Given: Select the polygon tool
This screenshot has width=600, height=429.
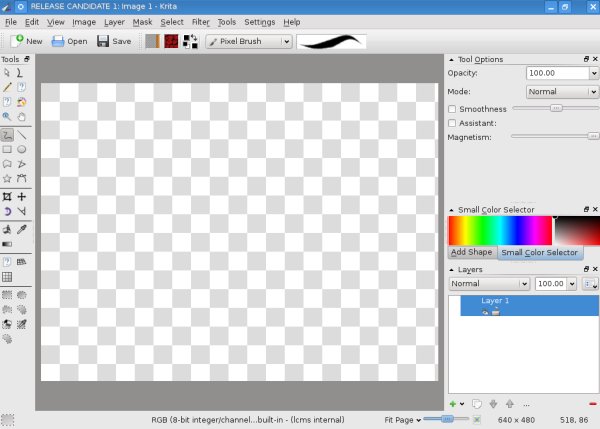Looking at the screenshot, I should [x=7, y=164].
